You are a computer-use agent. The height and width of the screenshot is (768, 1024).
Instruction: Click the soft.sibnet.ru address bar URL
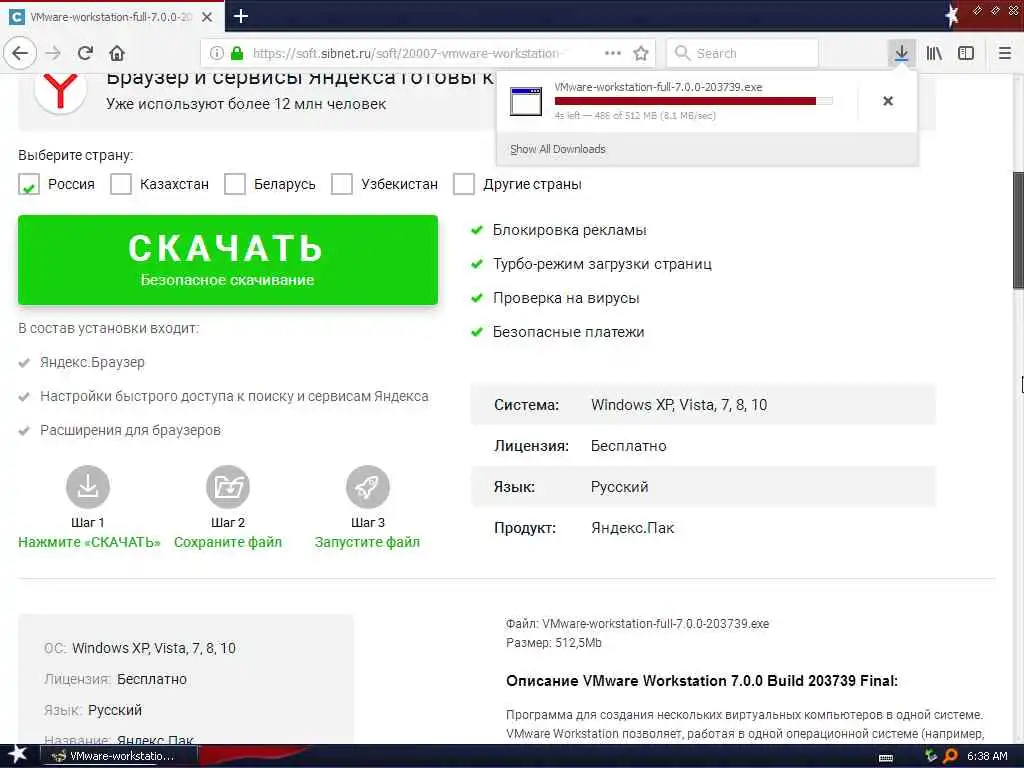[405, 53]
